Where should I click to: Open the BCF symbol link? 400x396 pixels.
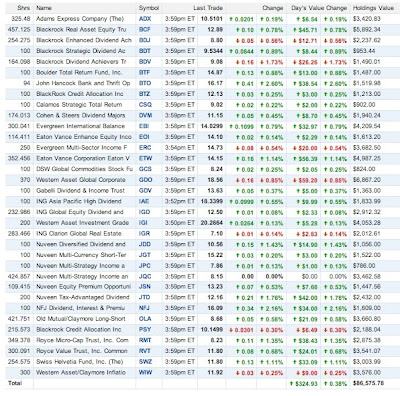click(x=145, y=30)
